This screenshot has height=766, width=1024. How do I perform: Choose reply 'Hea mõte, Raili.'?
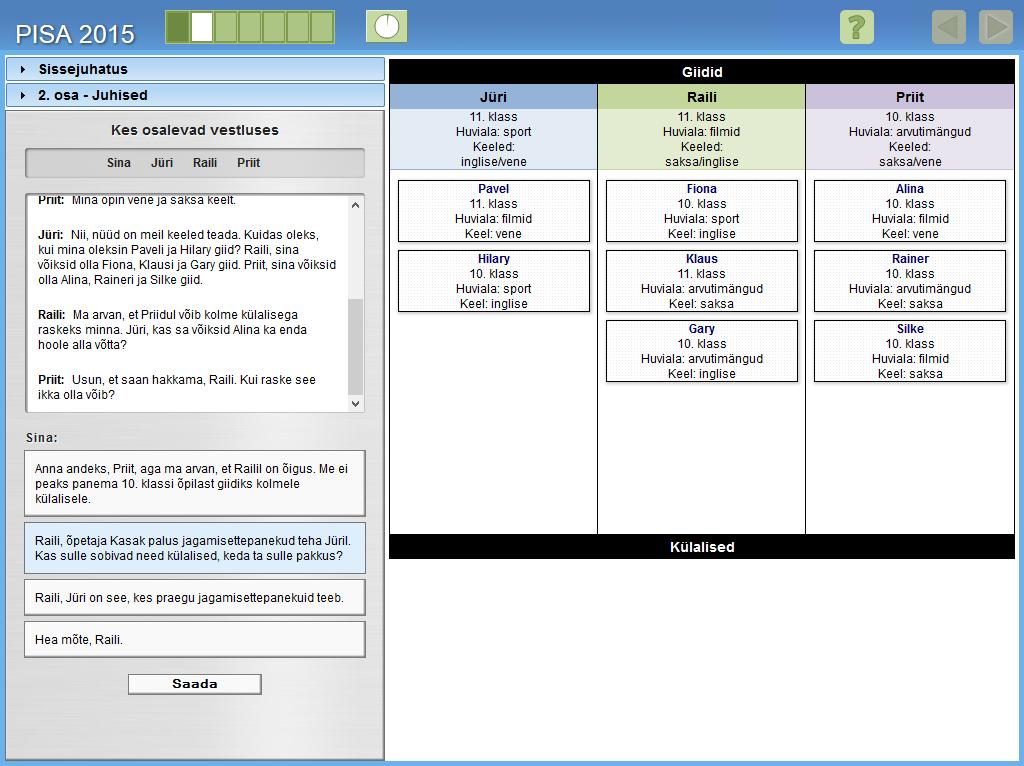195,639
